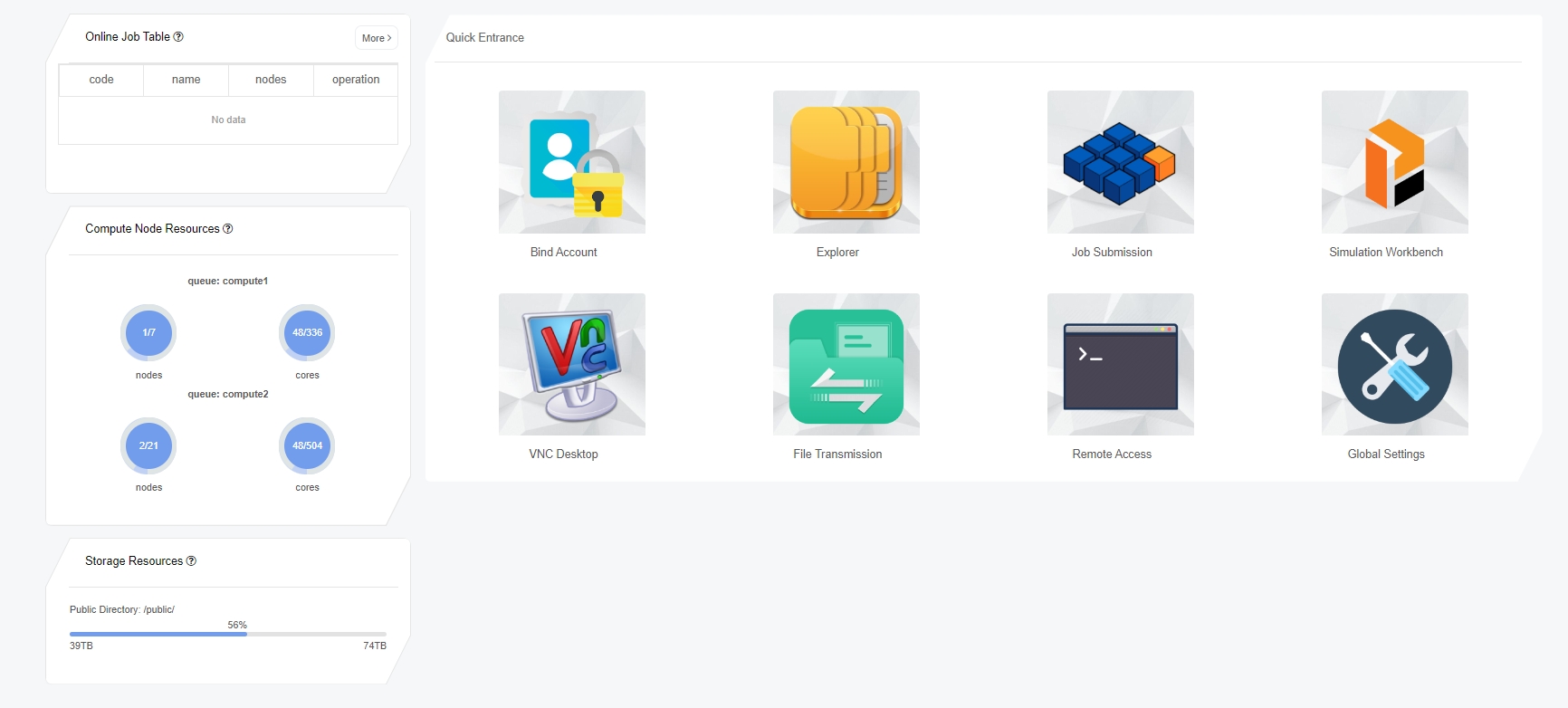
Task: Click the nodes column header
Action: tap(271, 80)
